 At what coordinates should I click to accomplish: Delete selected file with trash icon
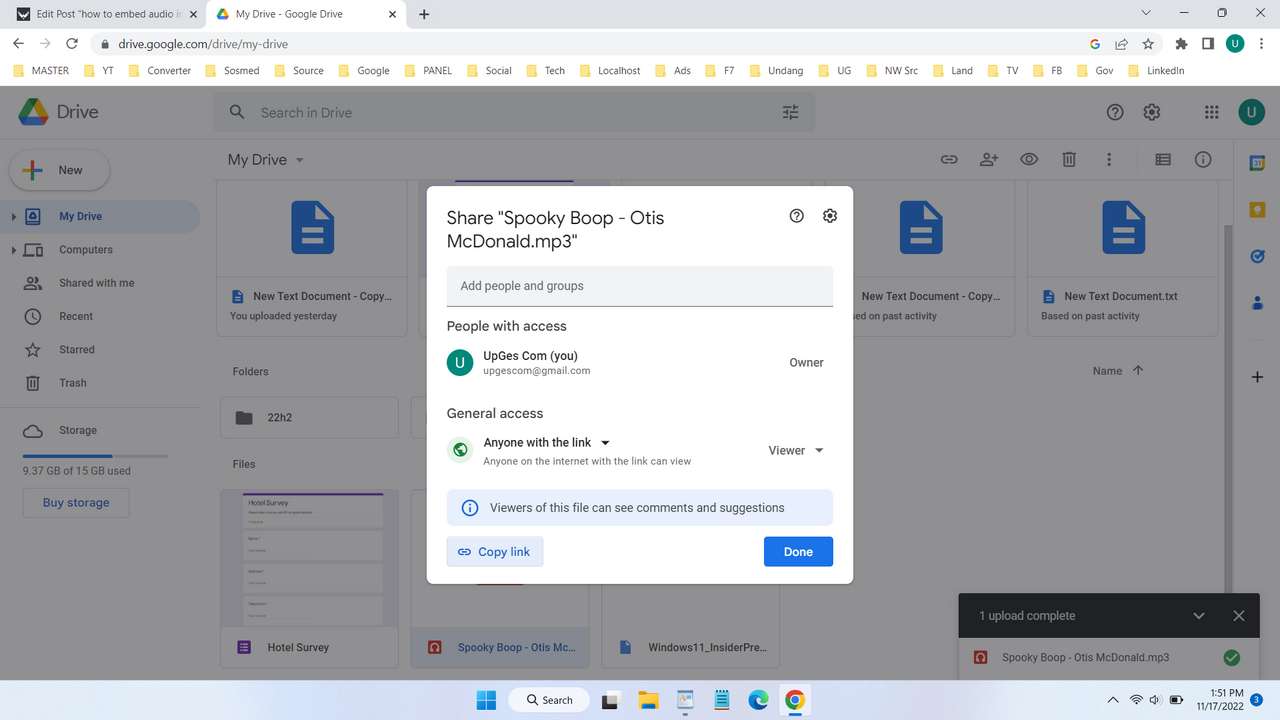tap(1068, 159)
